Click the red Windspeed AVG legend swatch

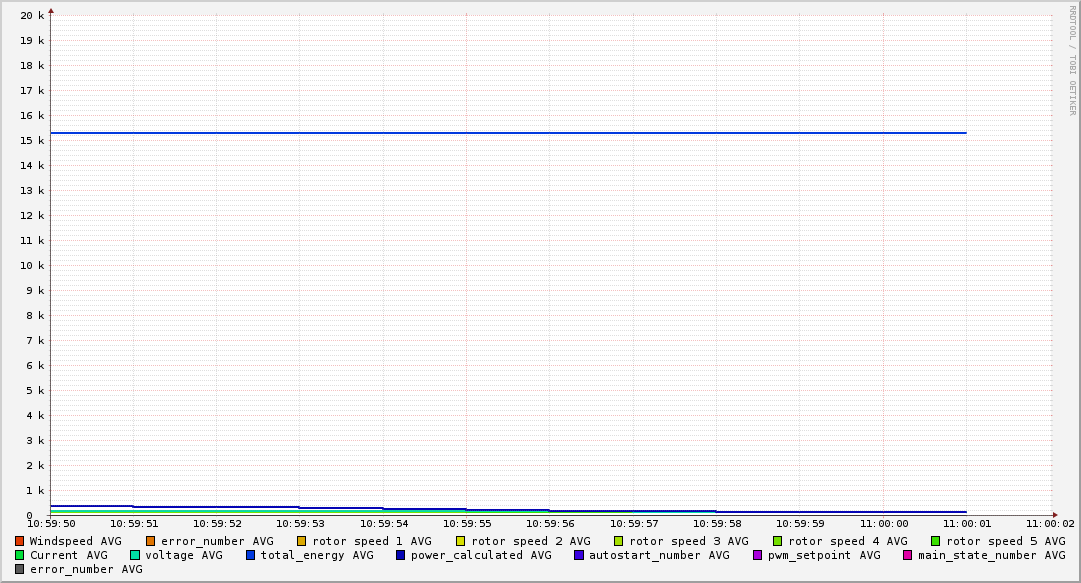pyautogui.click(x=20, y=541)
